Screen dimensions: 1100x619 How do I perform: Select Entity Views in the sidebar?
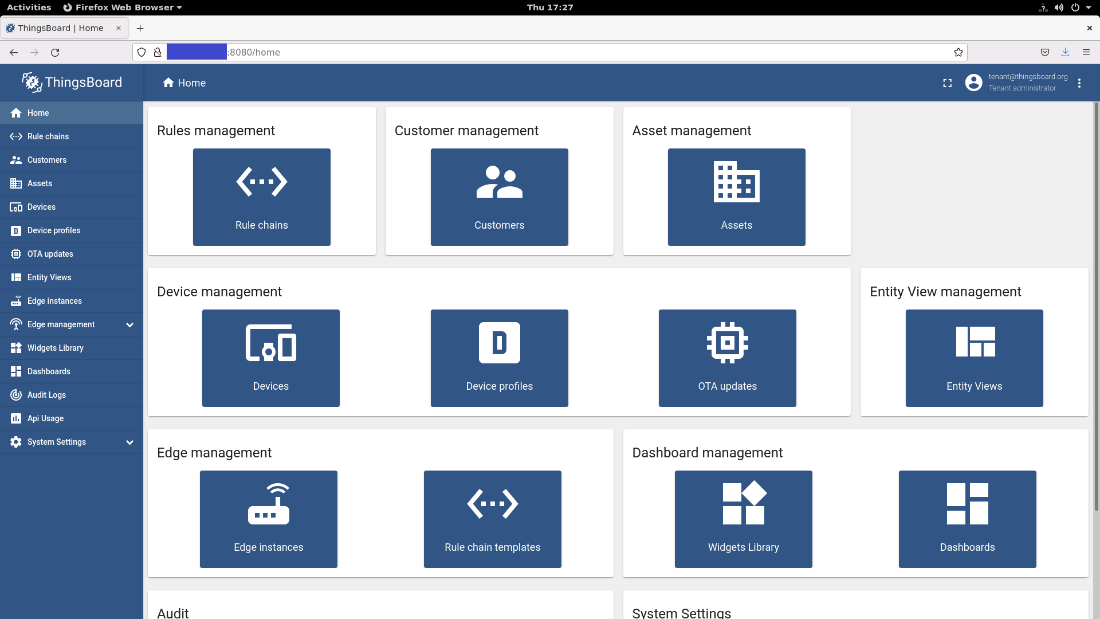click(x=72, y=277)
